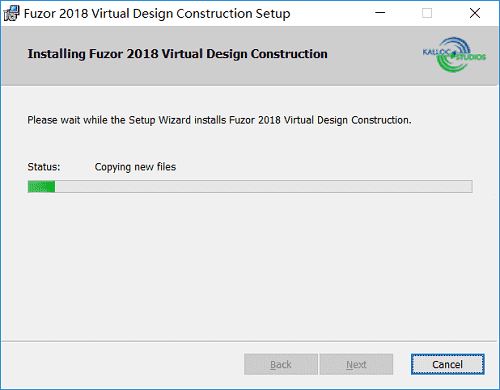The height and width of the screenshot is (390, 500).
Task: Minimize the Fuzor Setup window
Action: 380,13
